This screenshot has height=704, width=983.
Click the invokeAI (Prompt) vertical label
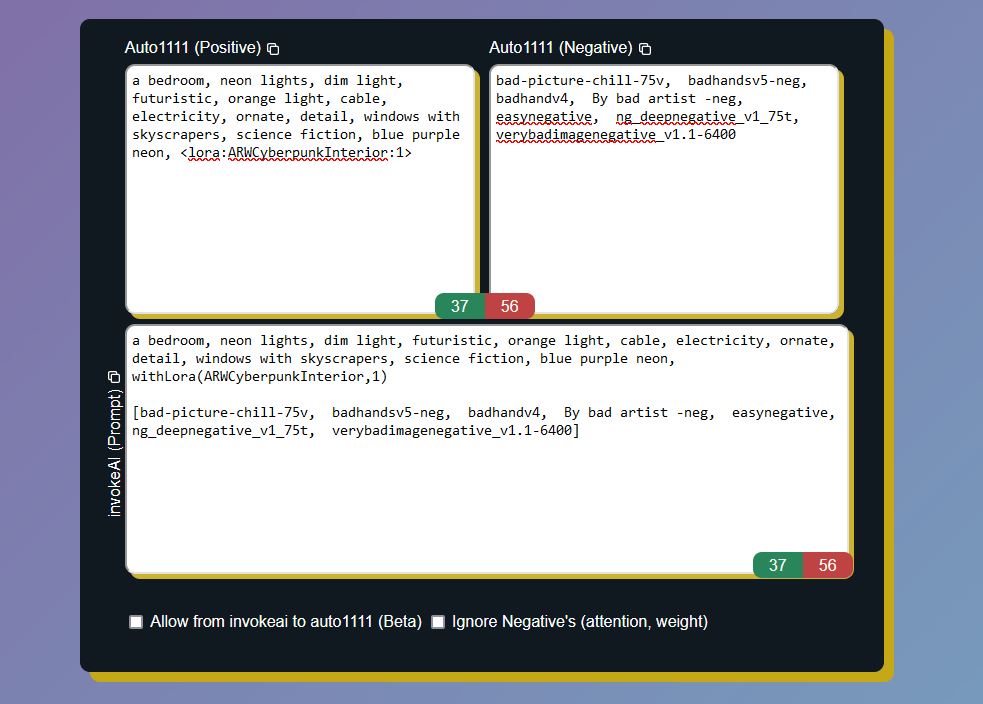point(114,453)
